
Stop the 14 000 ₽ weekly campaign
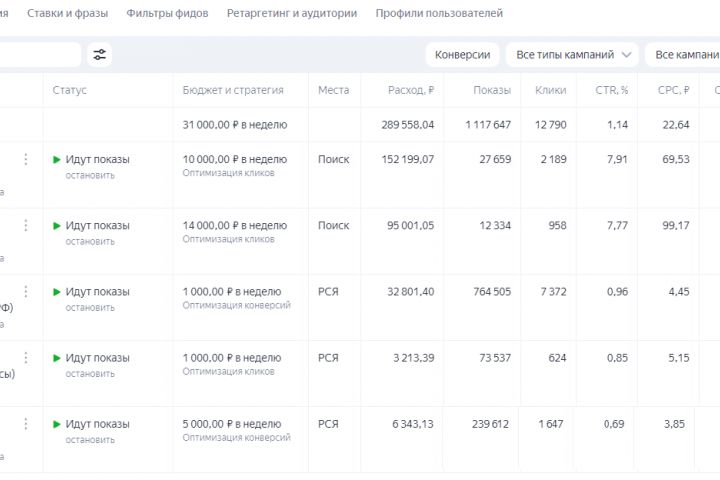coord(90,241)
